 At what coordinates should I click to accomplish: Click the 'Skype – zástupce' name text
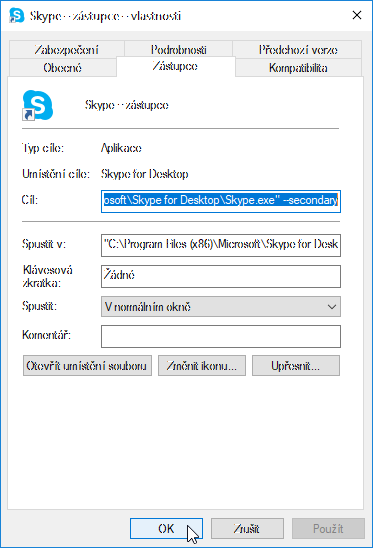coord(127,105)
